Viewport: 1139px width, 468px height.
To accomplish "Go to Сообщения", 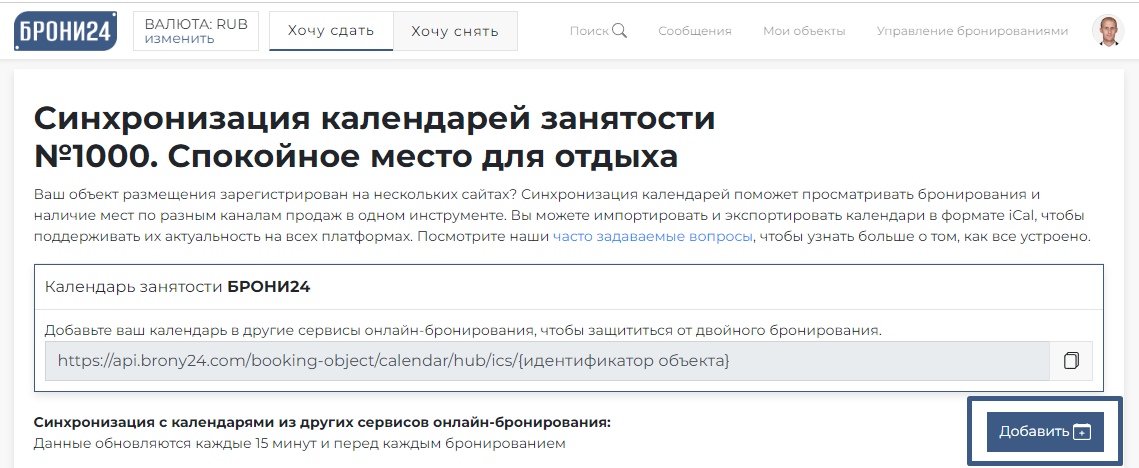I will (x=694, y=31).
